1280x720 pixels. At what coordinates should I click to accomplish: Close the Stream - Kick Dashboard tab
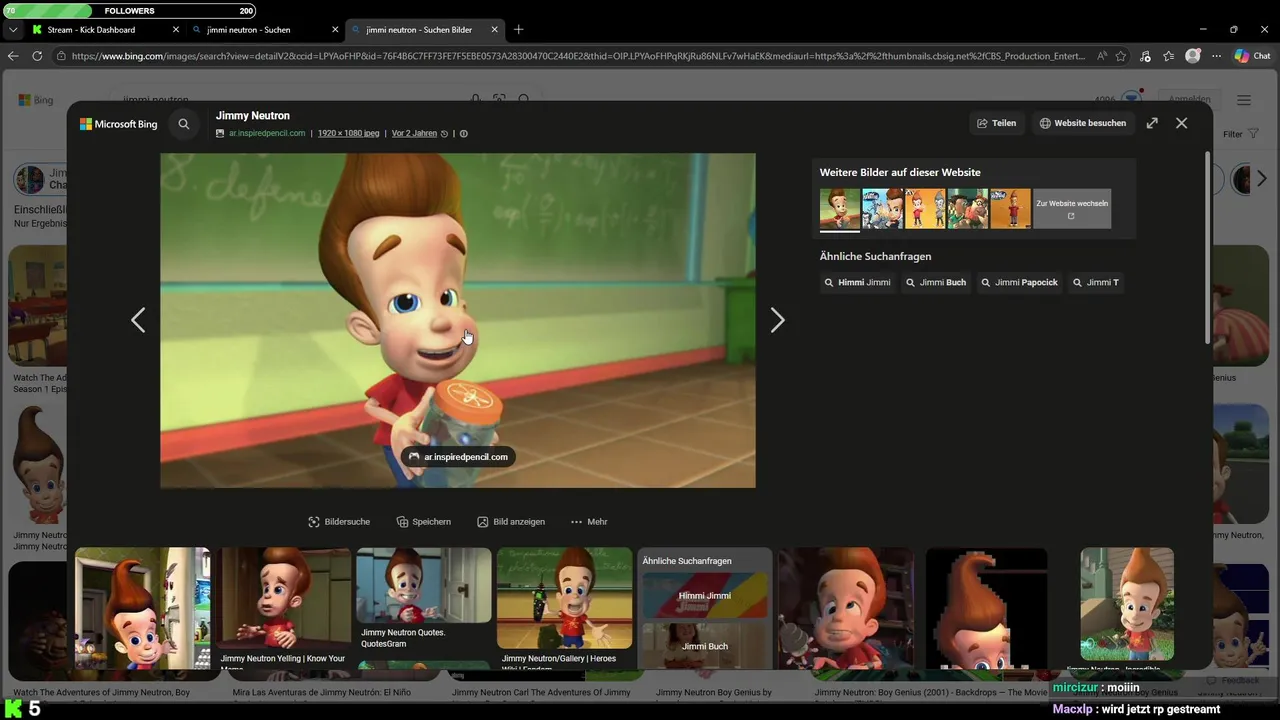point(176,30)
